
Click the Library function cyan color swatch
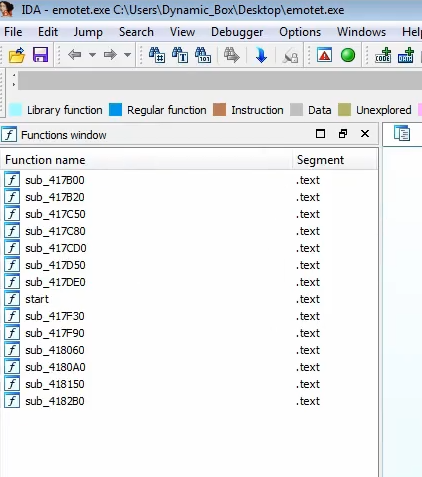[x=16, y=110]
